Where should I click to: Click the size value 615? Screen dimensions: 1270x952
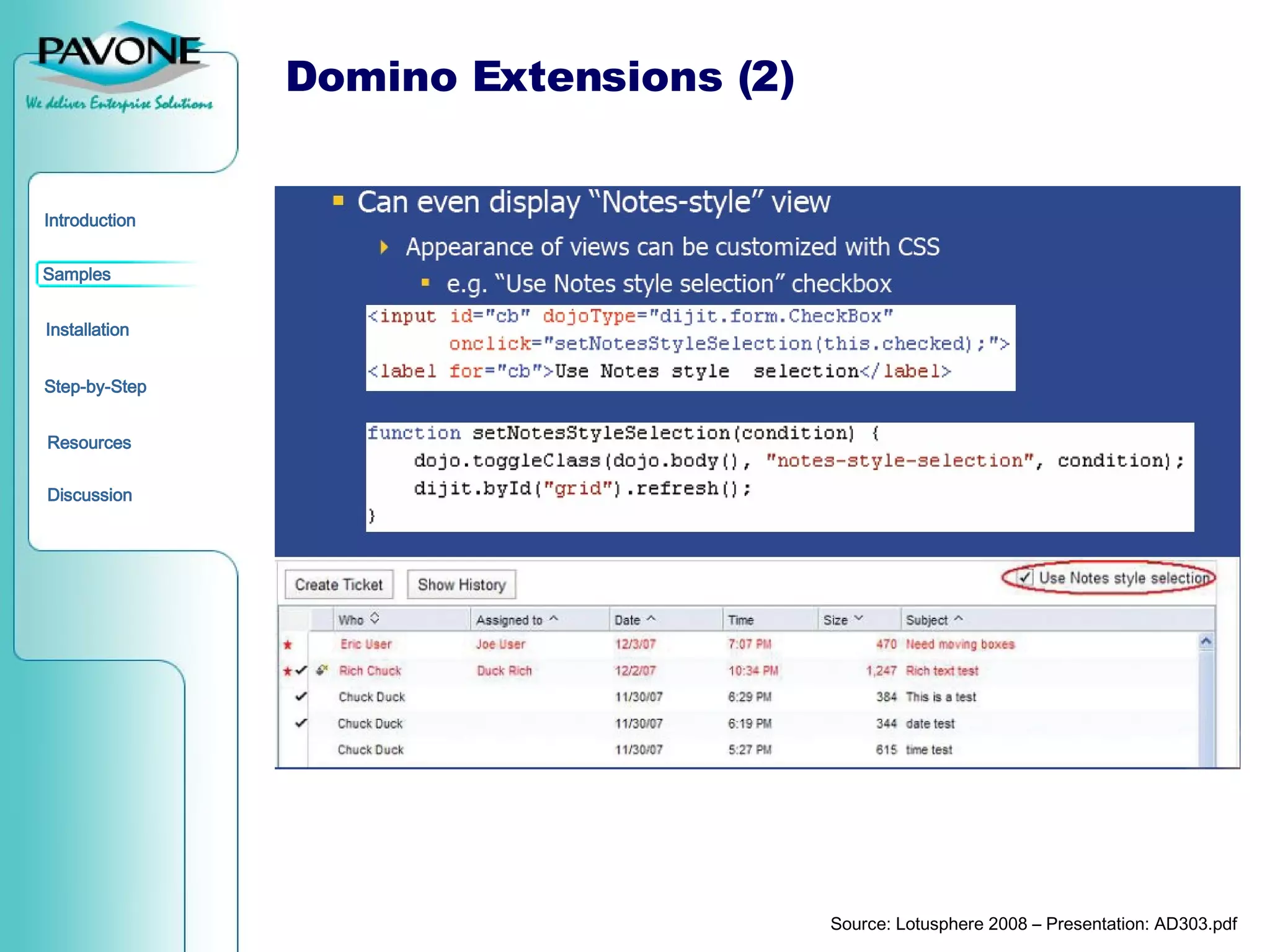886,749
